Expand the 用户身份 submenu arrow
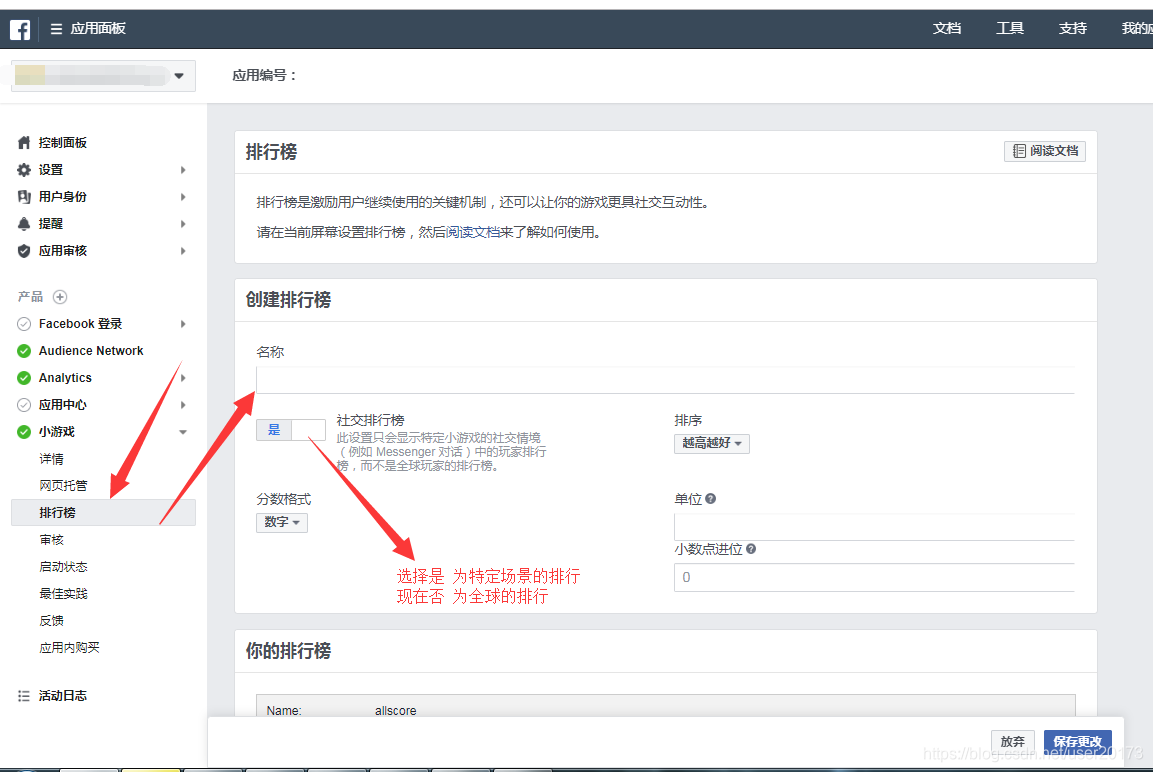This screenshot has height=772, width=1153. [x=183, y=197]
